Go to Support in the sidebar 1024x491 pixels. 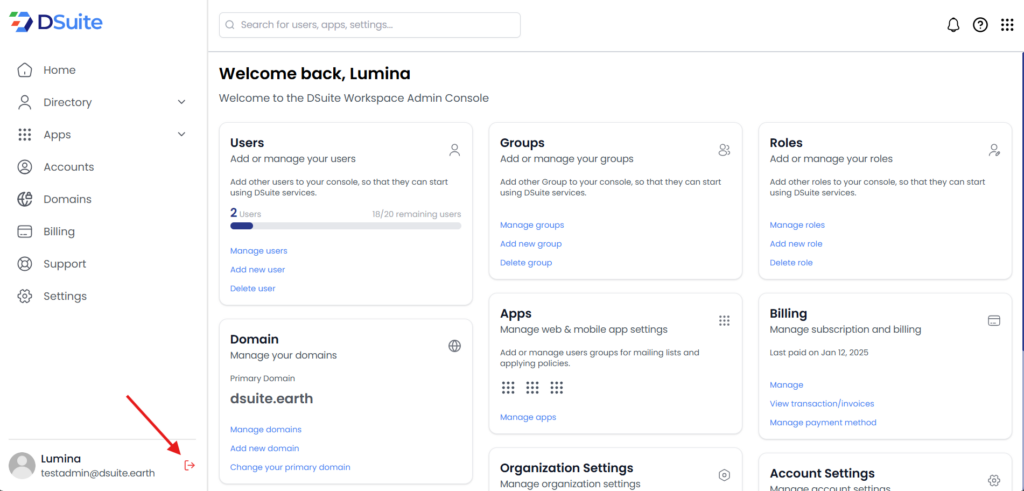(64, 264)
